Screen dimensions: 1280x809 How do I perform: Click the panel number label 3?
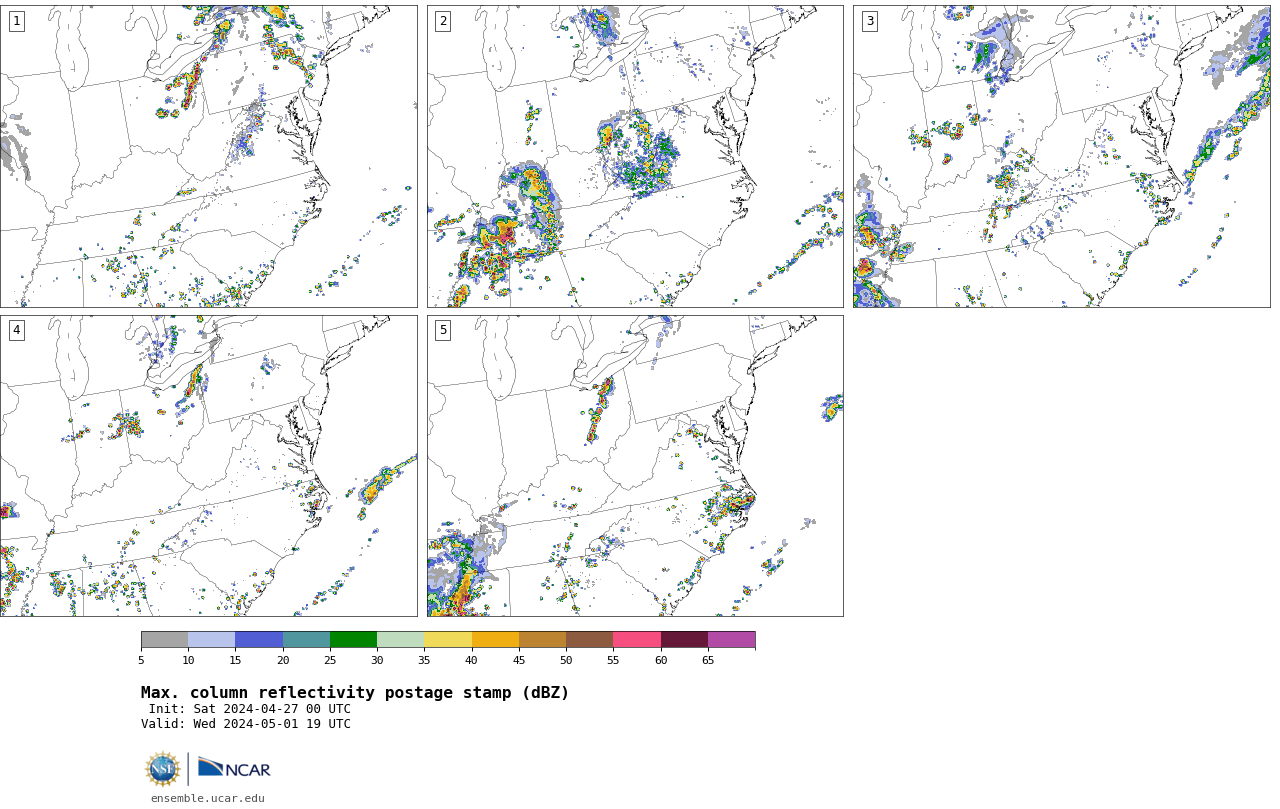(x=869, y=21)
